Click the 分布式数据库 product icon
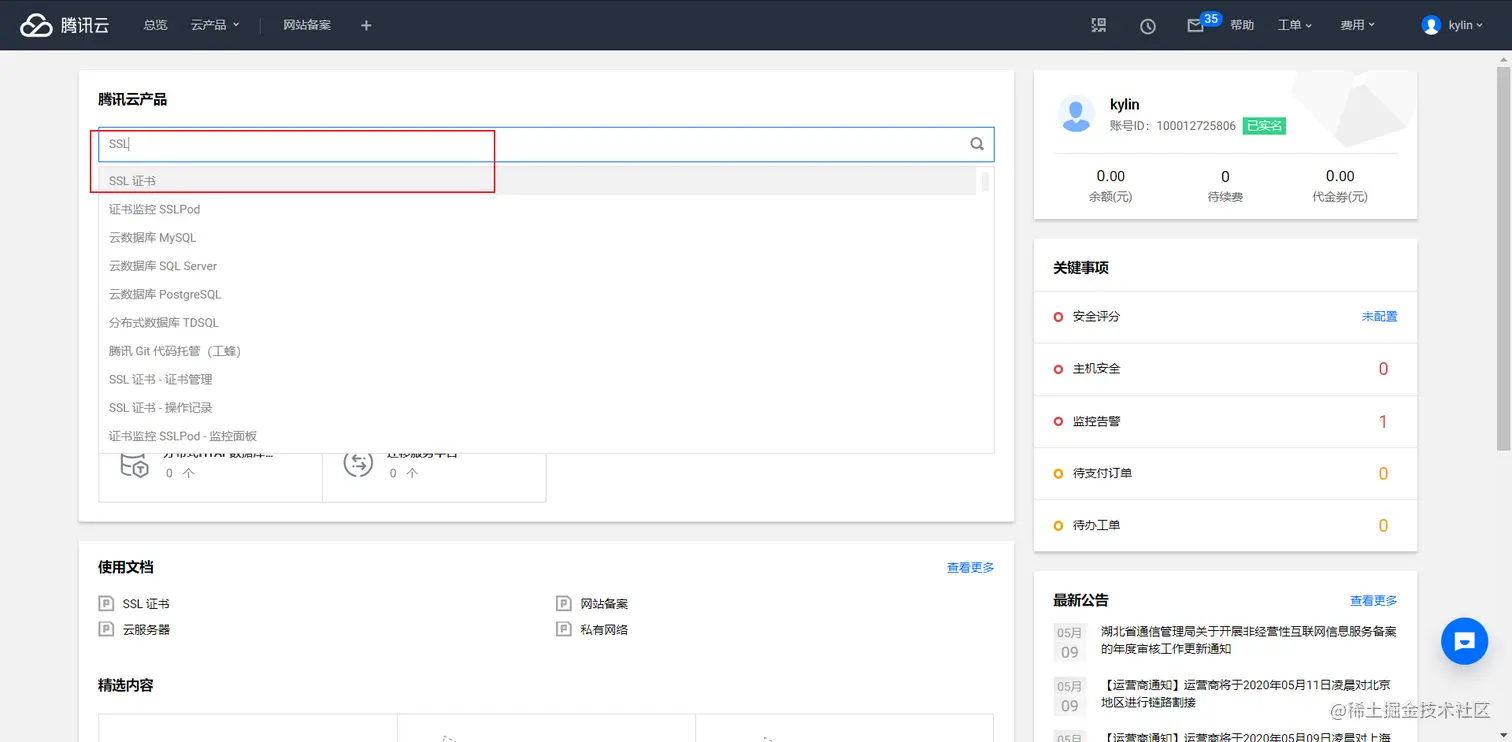The image size is (1512, 742). click(x=134, y=464)
